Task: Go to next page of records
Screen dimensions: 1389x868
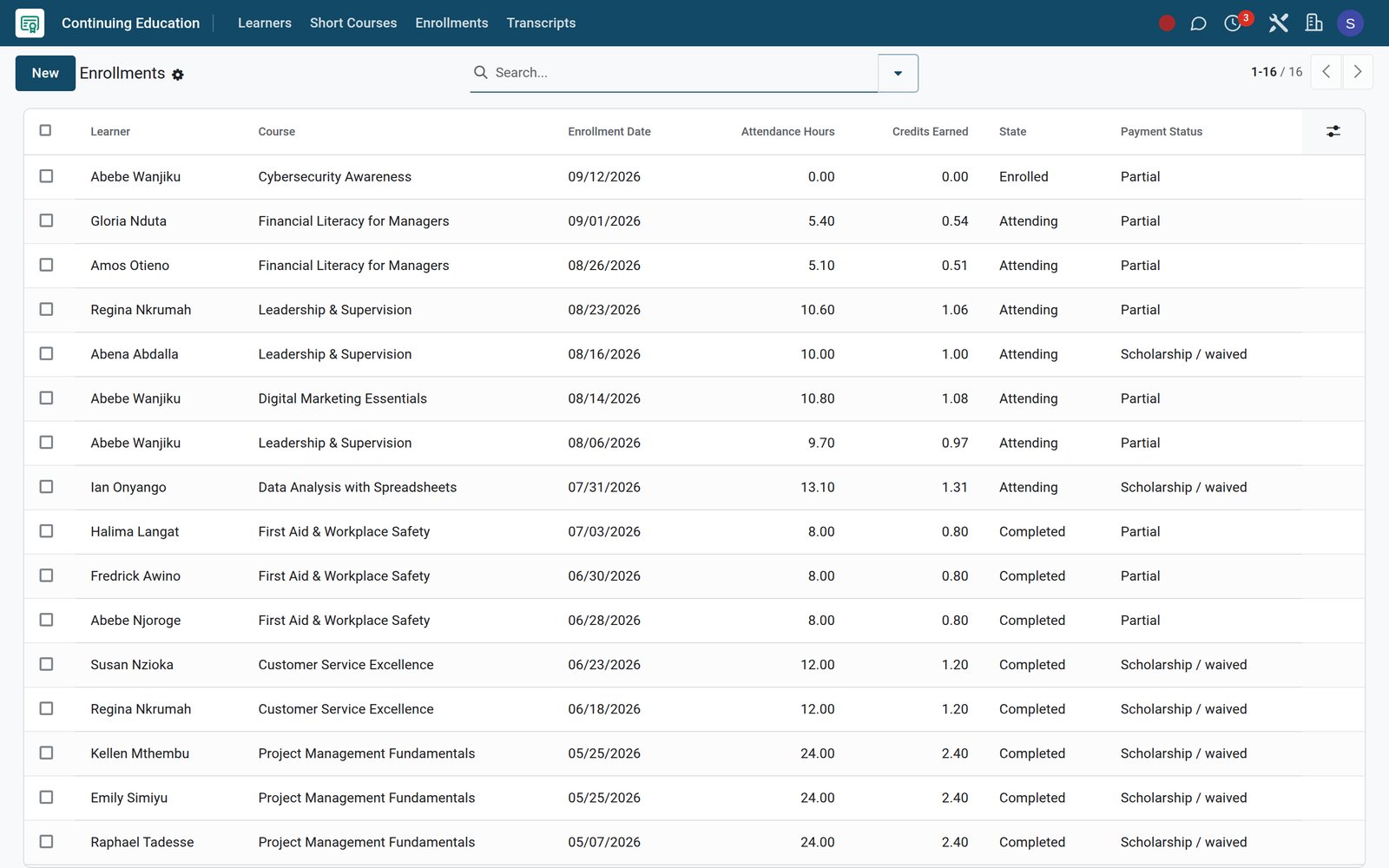Action: 1358,72
